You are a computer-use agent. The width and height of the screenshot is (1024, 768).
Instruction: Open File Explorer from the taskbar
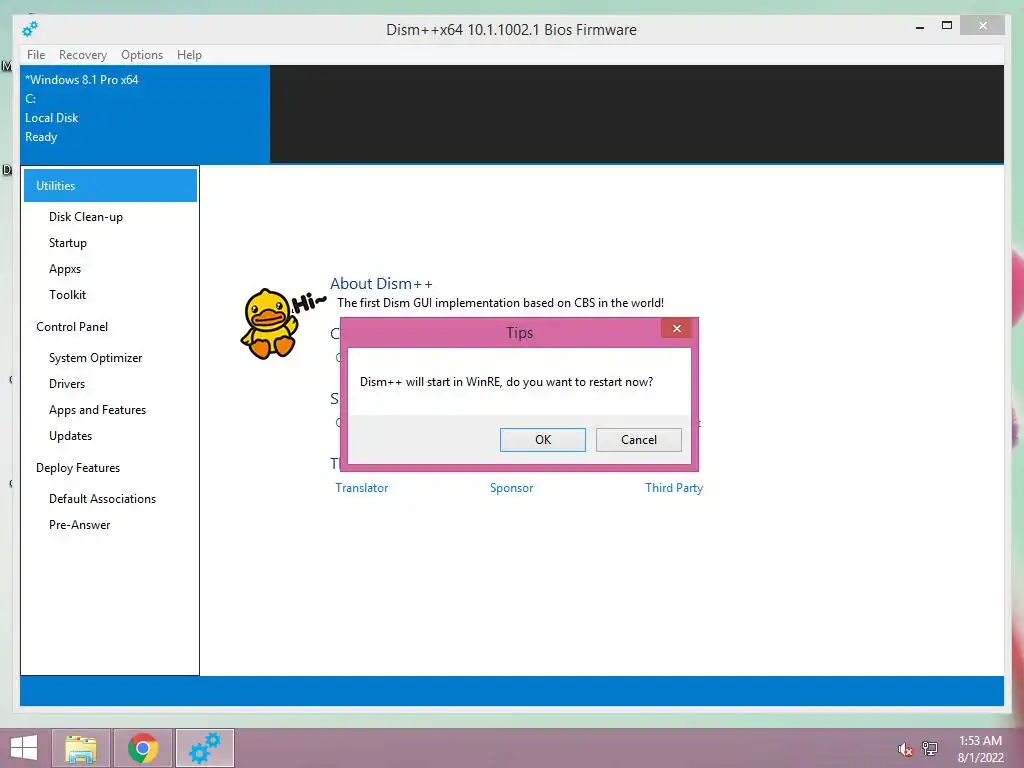81,748
